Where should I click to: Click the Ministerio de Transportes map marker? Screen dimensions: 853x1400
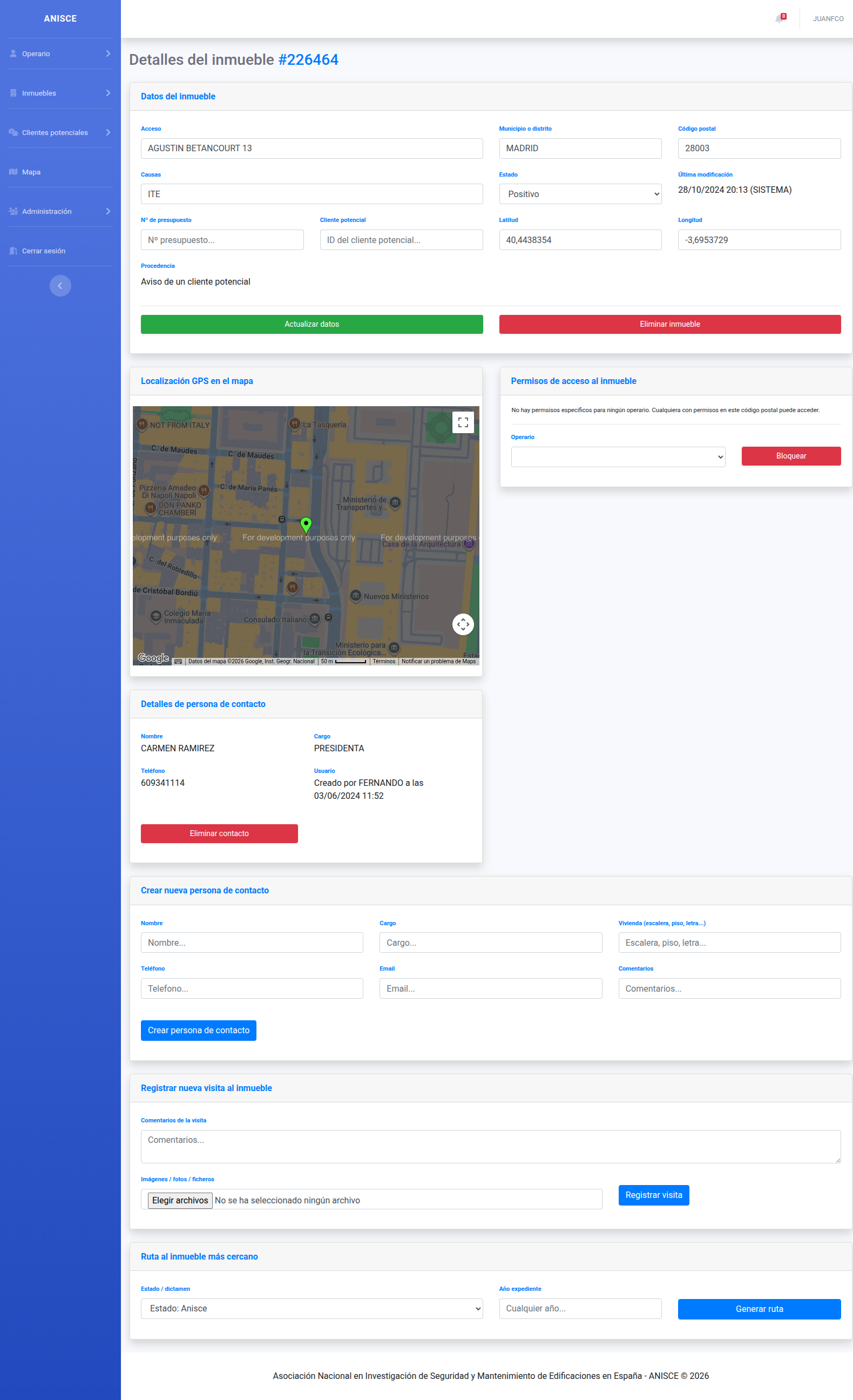[395, 502]
